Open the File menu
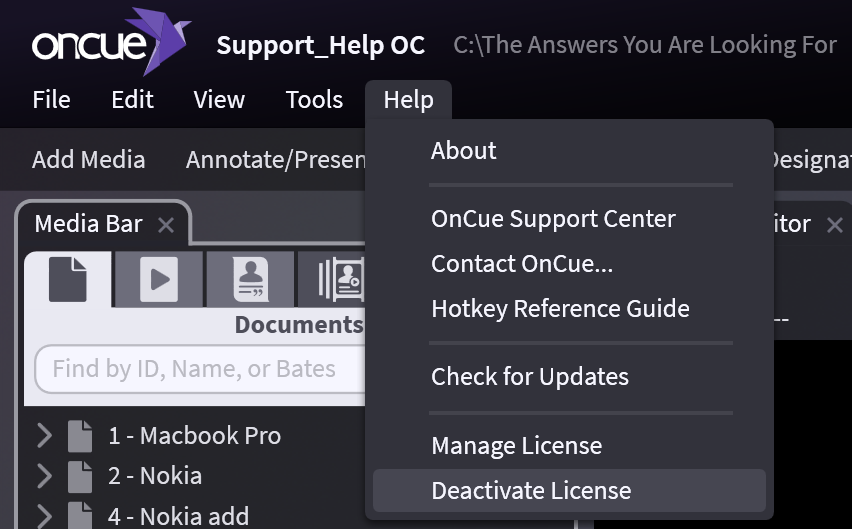The width and height of the screenshot is (852, 529). click(51, 100)
